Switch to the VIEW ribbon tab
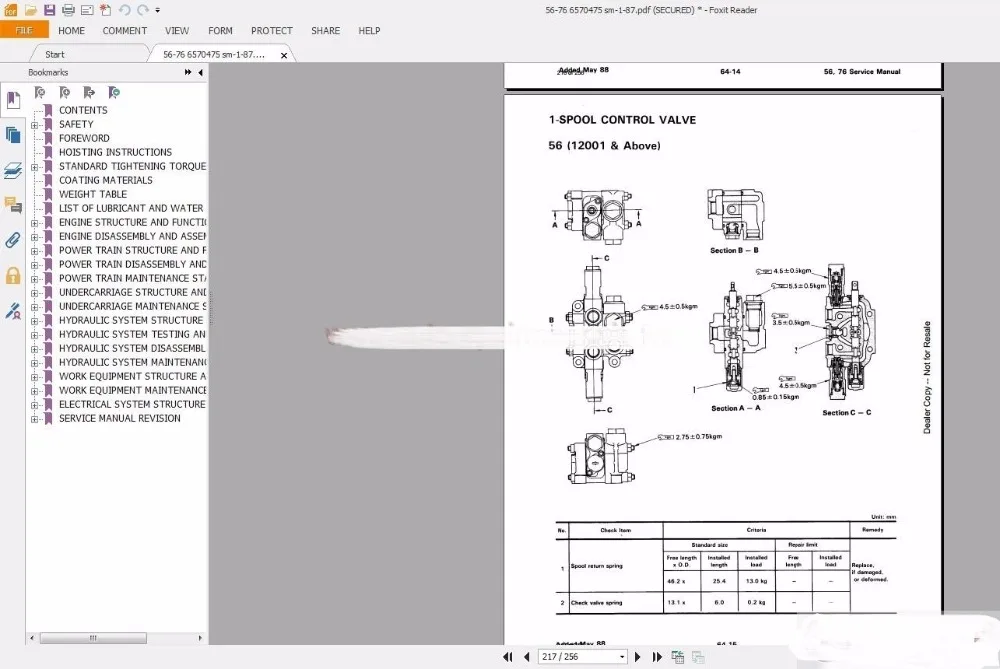This screenshot has height=669, width=1000. coord(177,31)
